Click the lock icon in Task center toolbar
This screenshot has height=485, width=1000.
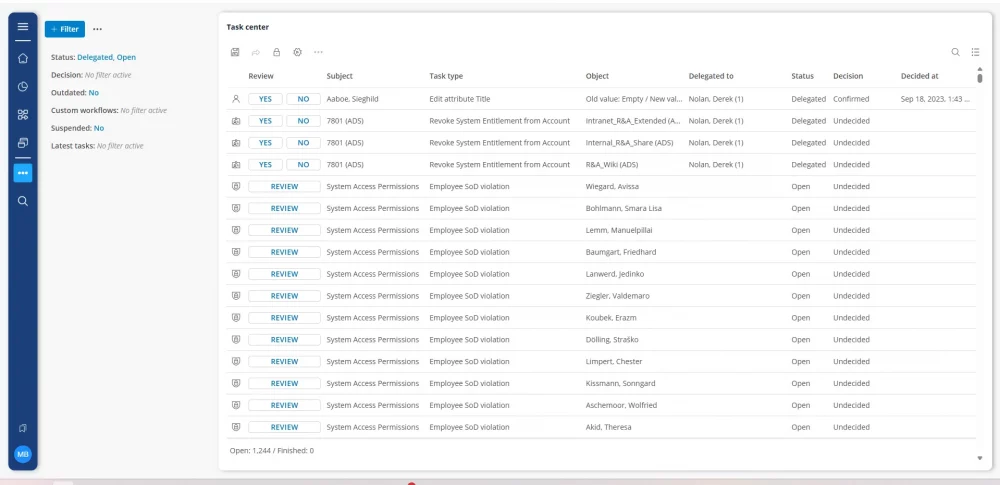276,52
